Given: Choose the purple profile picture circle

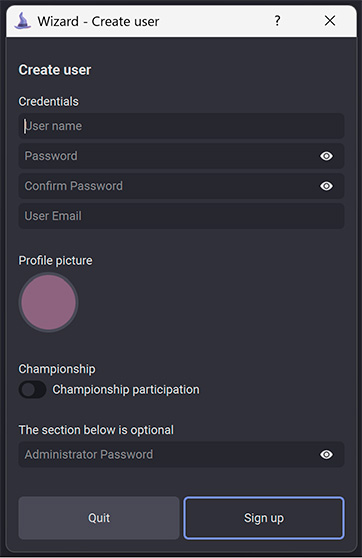Looking at the screenshot, I should [48, 302].
